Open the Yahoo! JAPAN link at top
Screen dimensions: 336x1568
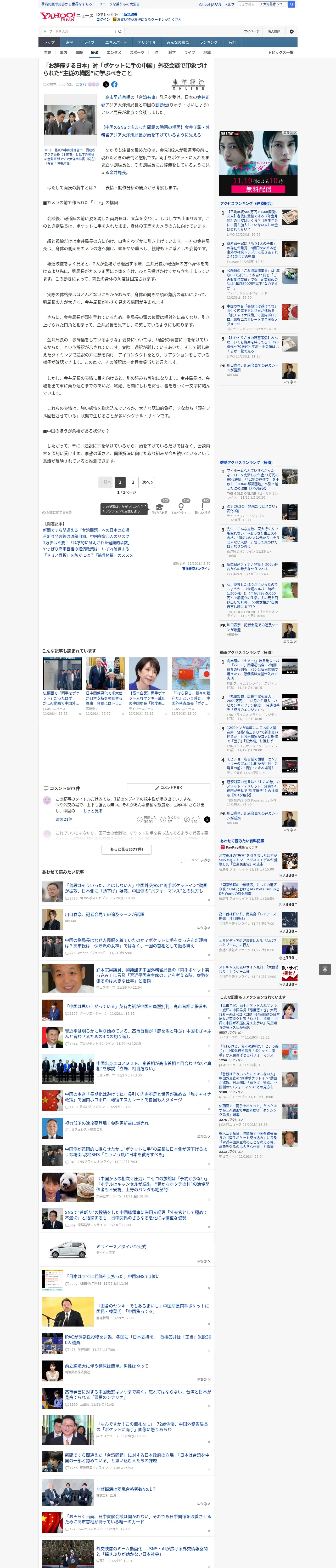pos(210,4)
